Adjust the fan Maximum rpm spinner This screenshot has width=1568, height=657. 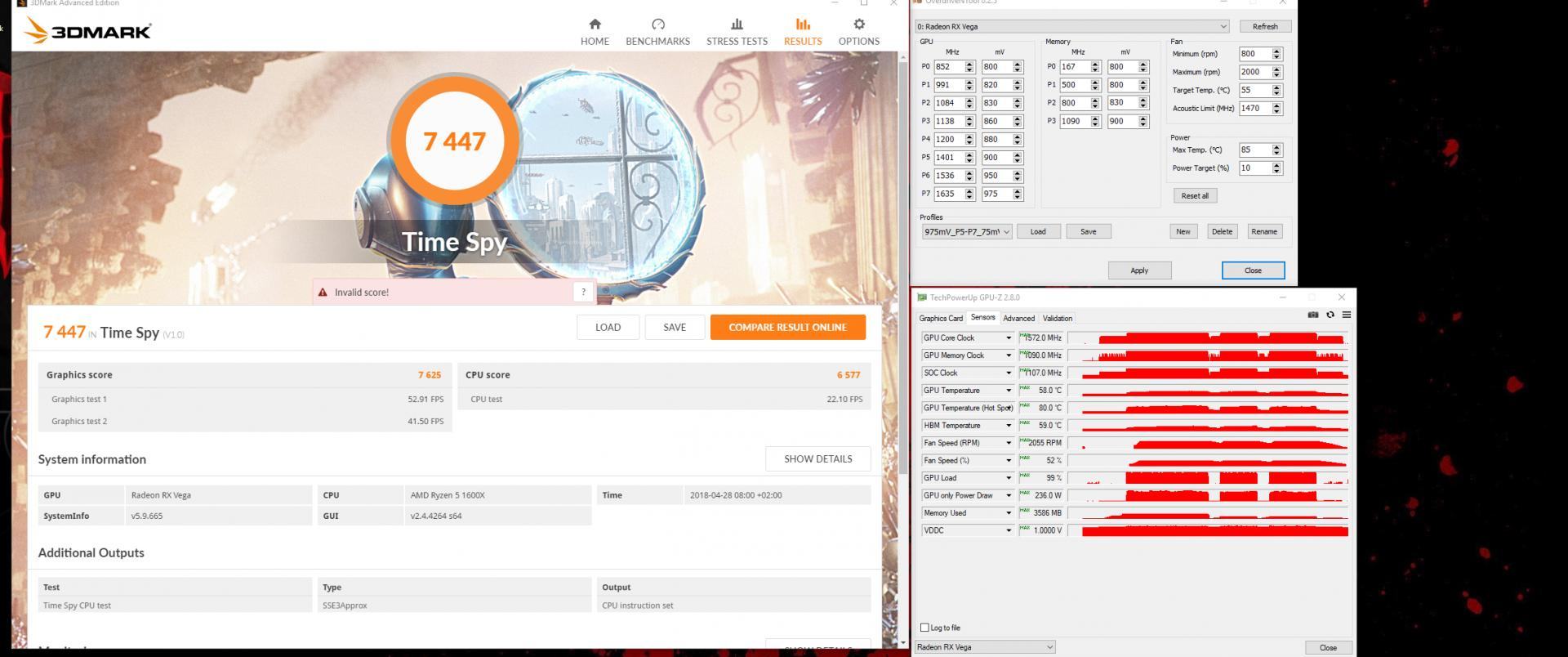1276,72
